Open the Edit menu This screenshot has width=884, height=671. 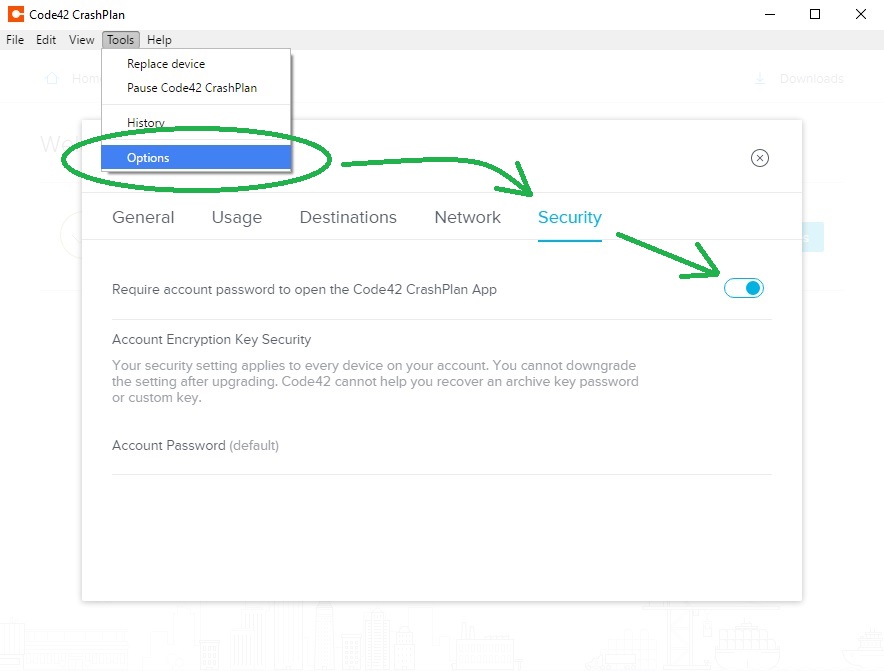(46, 40)
